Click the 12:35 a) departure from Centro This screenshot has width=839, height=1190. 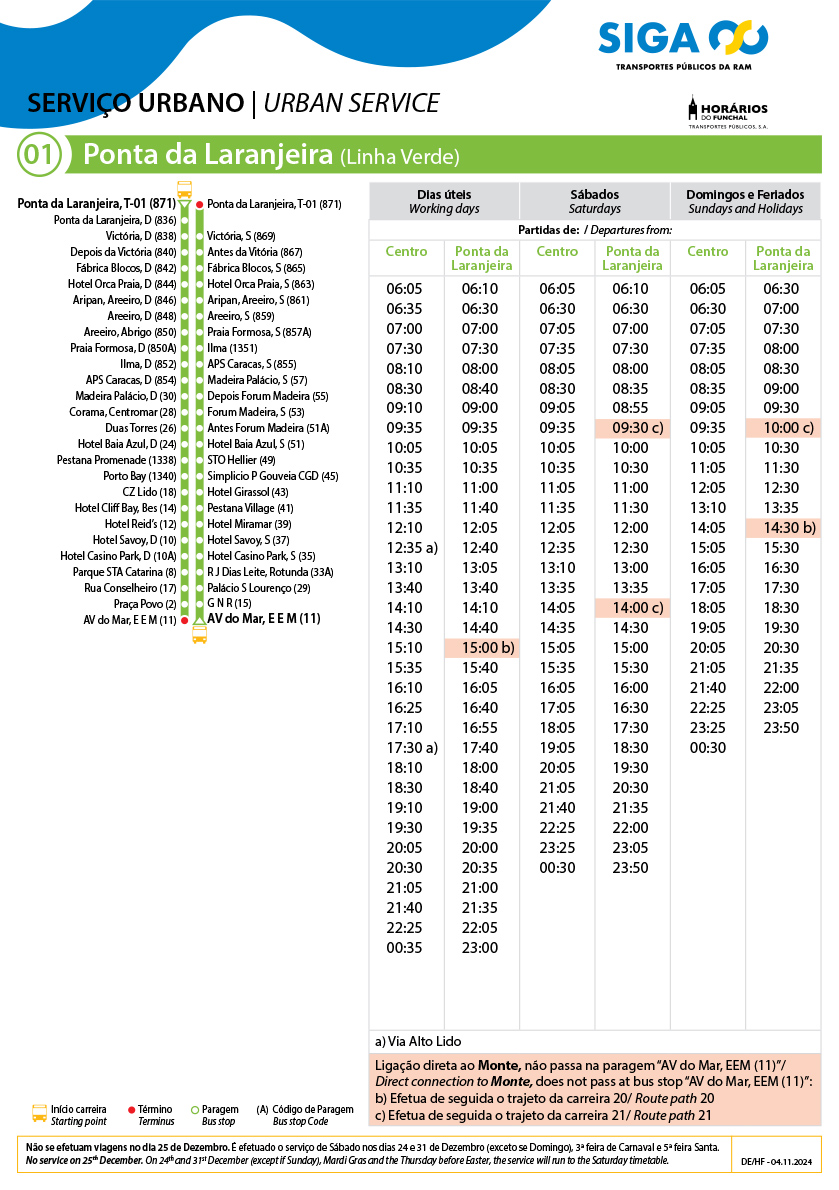[x=410, y=548]
